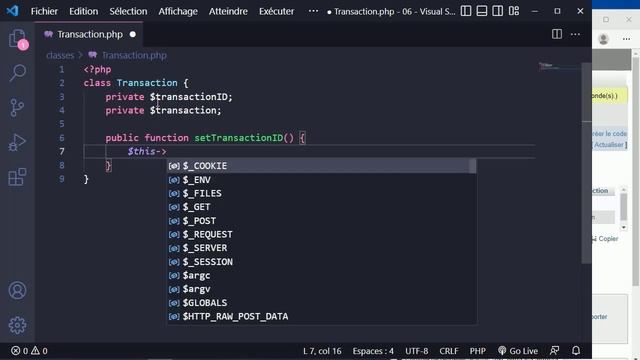Select $_FILES suggestion

click(321, 193)
